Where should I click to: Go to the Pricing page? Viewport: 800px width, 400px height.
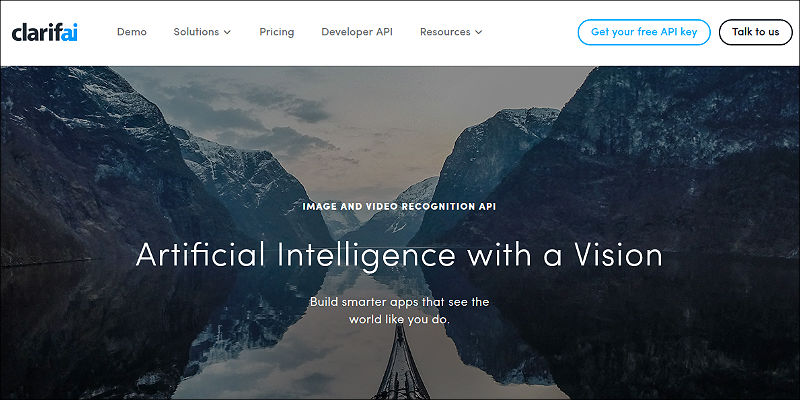277,32
